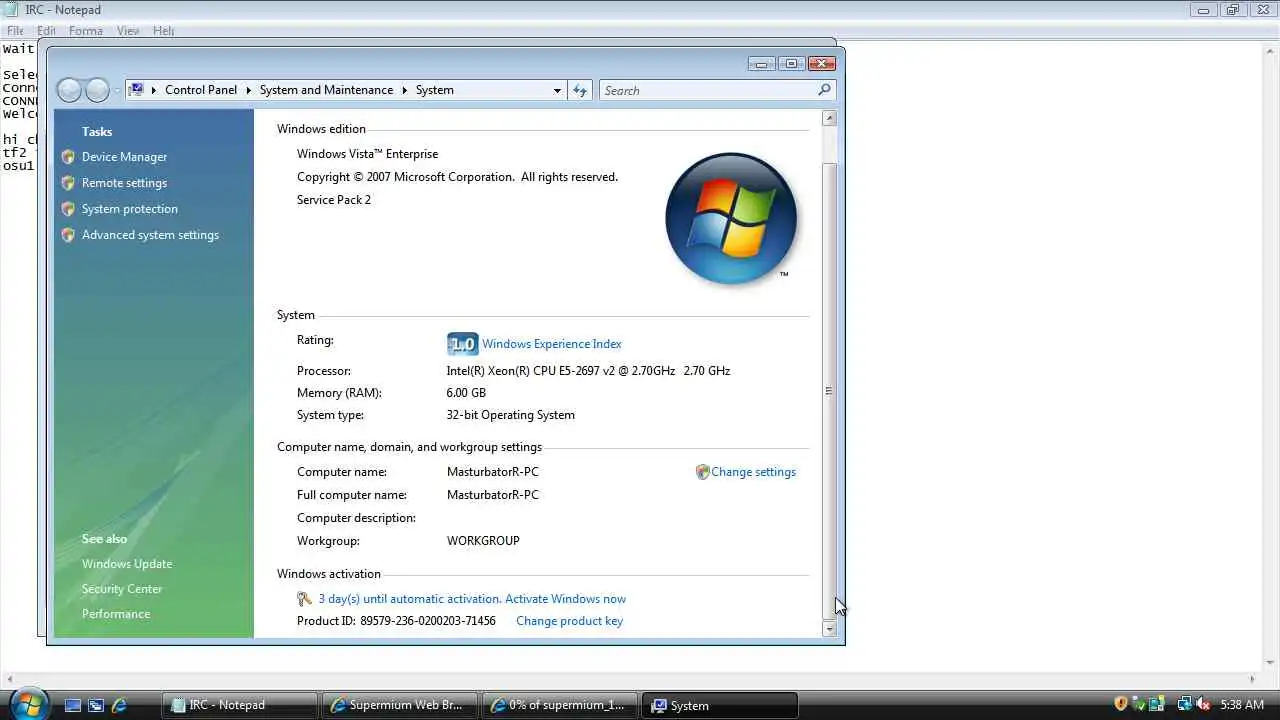Image resolution: width=1280 pixels, height=720 pixels.
Task: Click the shield icon next to Change settings
Action: [x=702, y=472]
